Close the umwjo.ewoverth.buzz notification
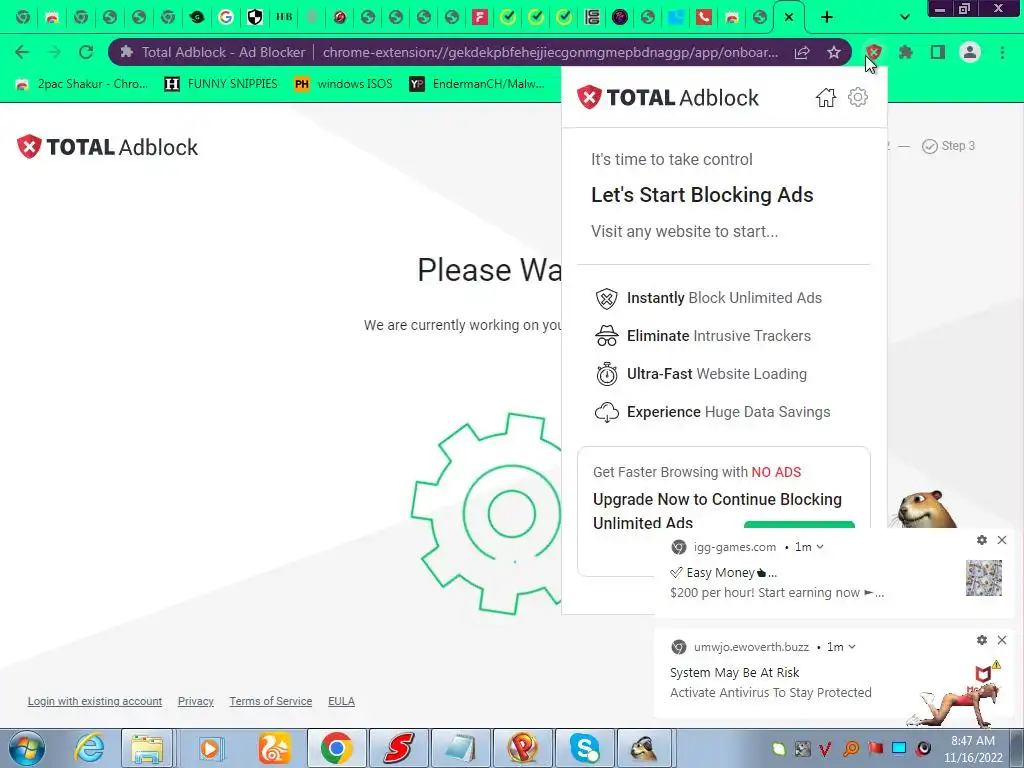Screen dimensions: 1024x768 1002,640
